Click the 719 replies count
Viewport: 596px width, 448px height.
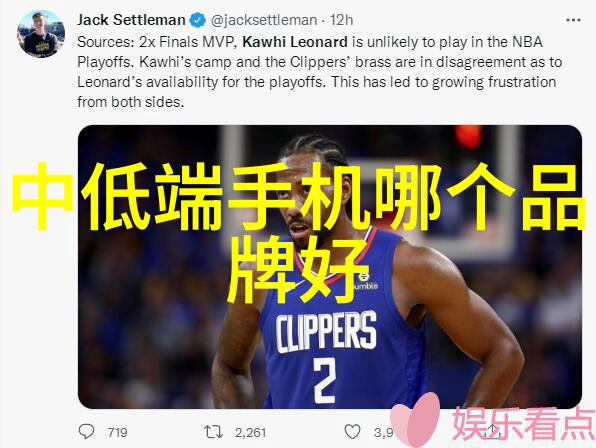click(117, 432)
